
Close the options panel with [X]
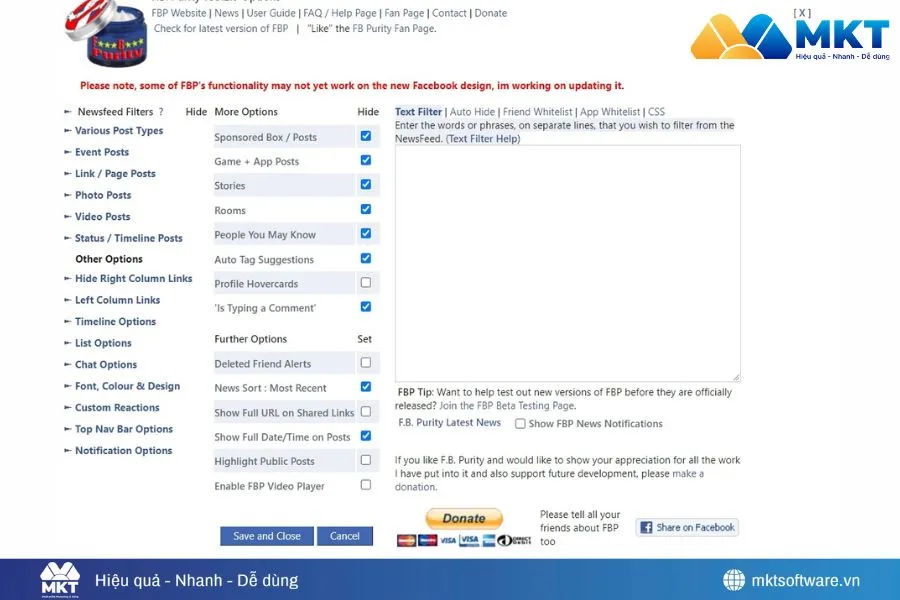click(x=801, y=13)
